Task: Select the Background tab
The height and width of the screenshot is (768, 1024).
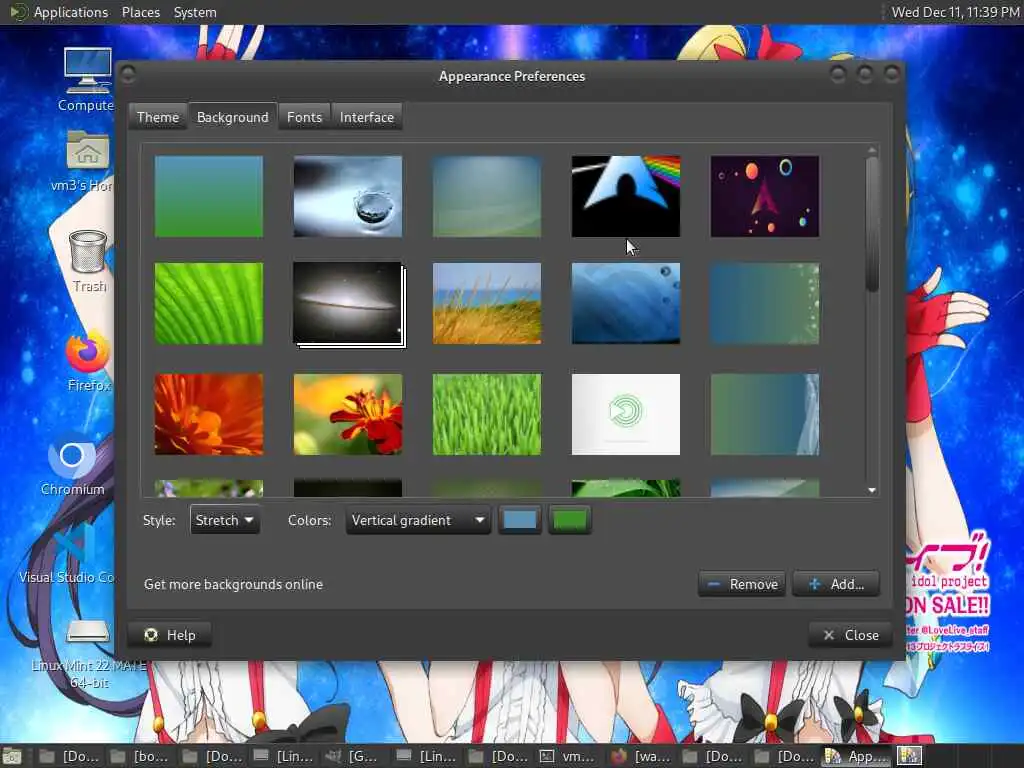Action: click(x=232, y=117)
